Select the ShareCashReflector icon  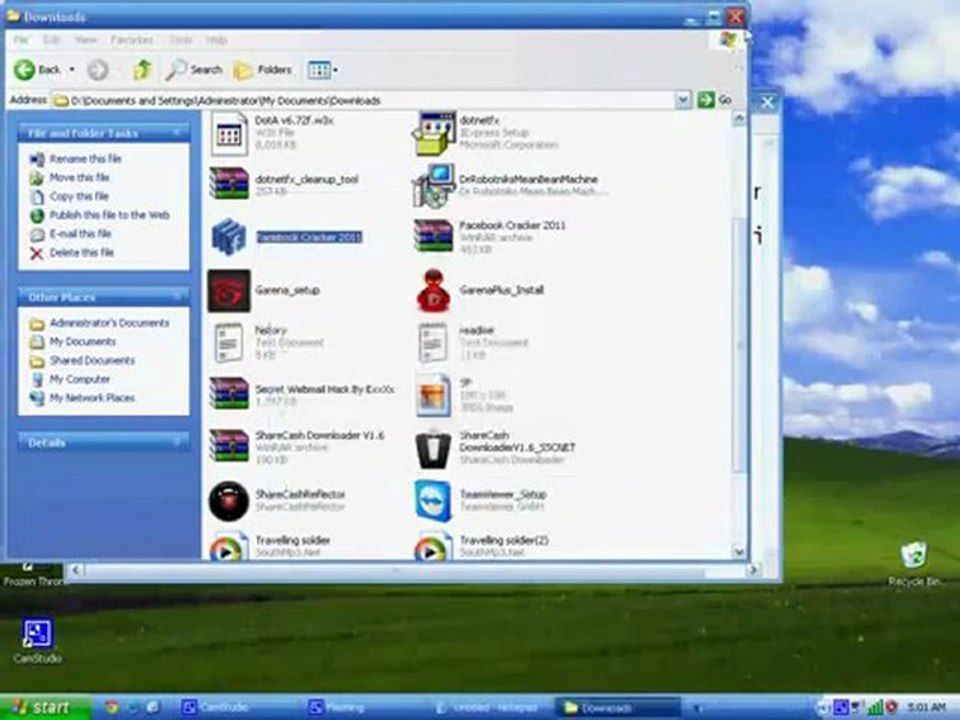click(229, 501)
